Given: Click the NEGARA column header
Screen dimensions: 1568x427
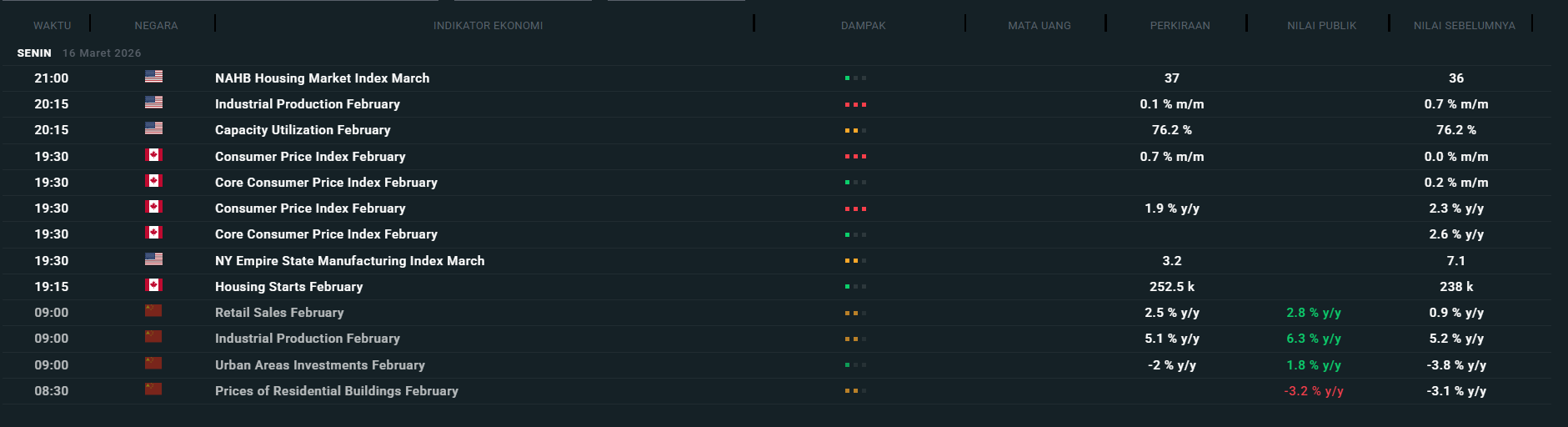Looking at the screenshot, I should [156, 26].
